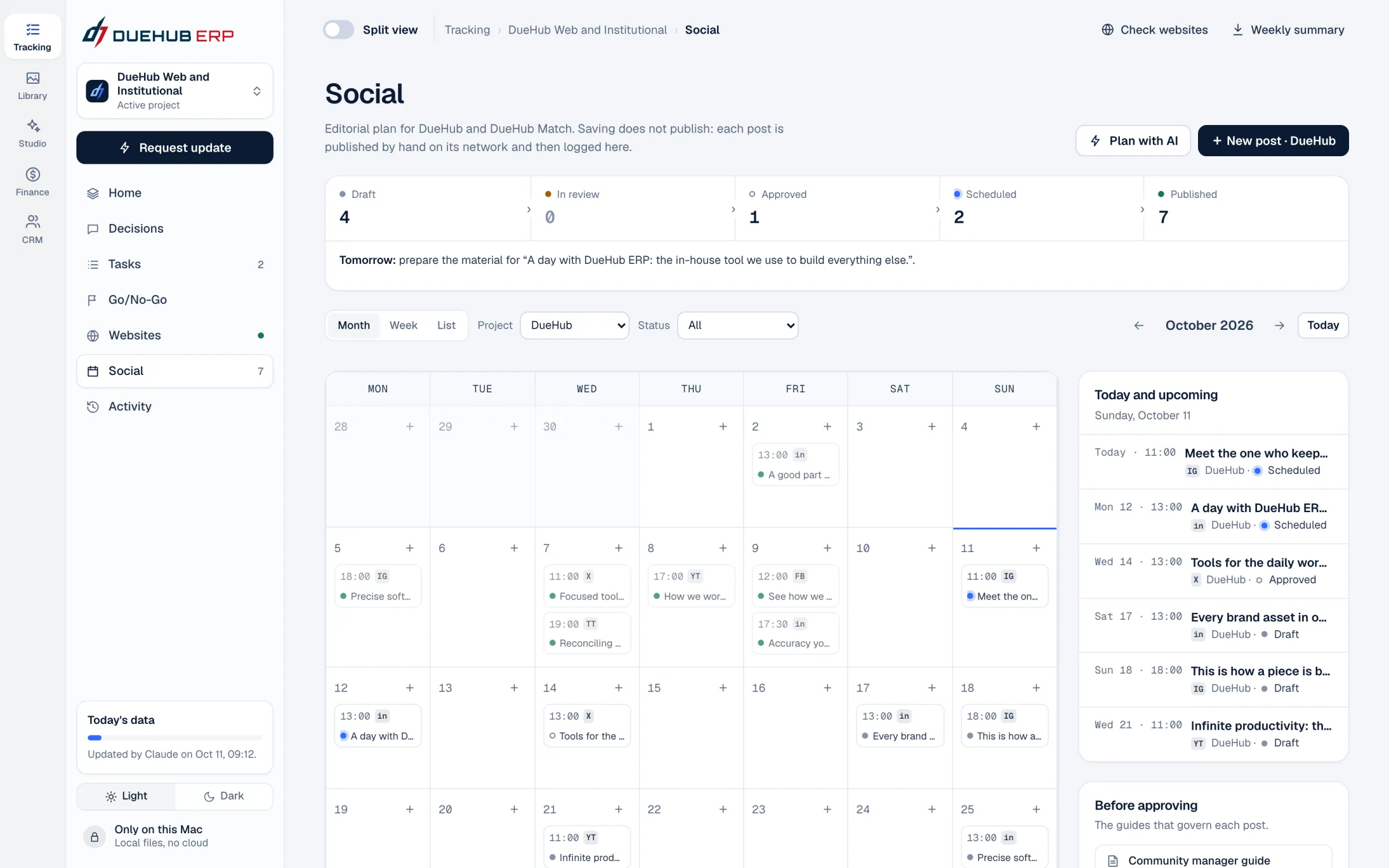Open Tasks in the sidebar

click(175, 264)
